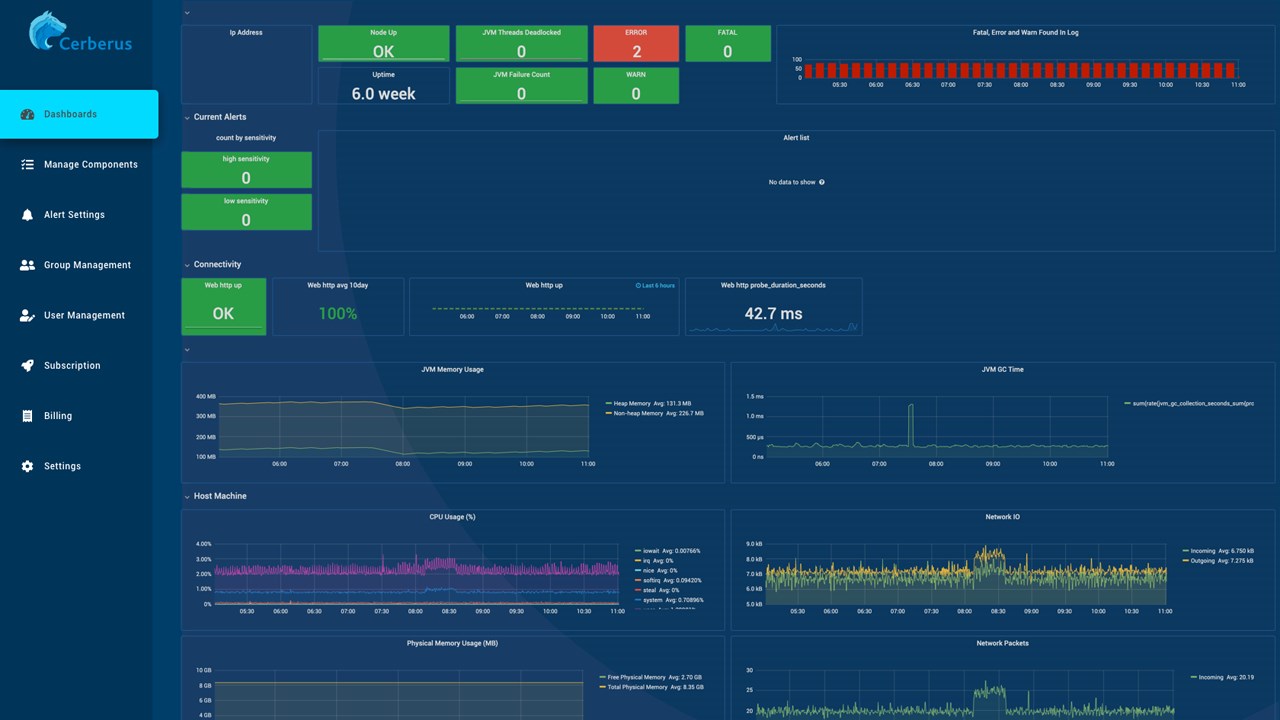1280x720 pixels.
Task: Open Physical Memory Usage (MB) panel title
Action: tap(452, 643)
